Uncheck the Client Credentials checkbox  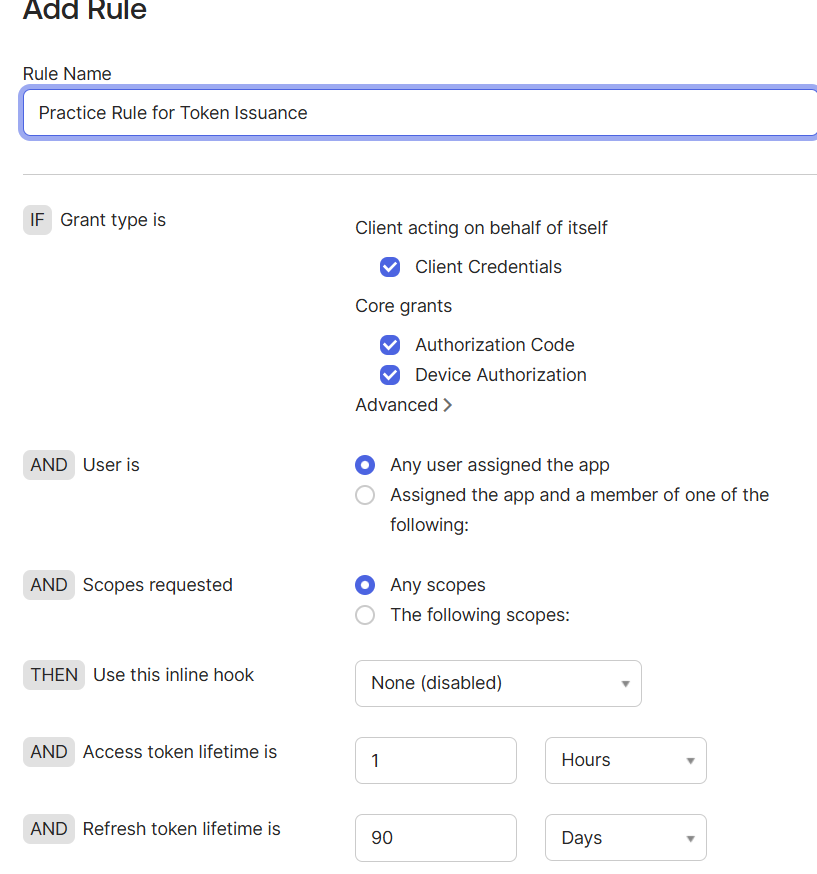(390, 267)
